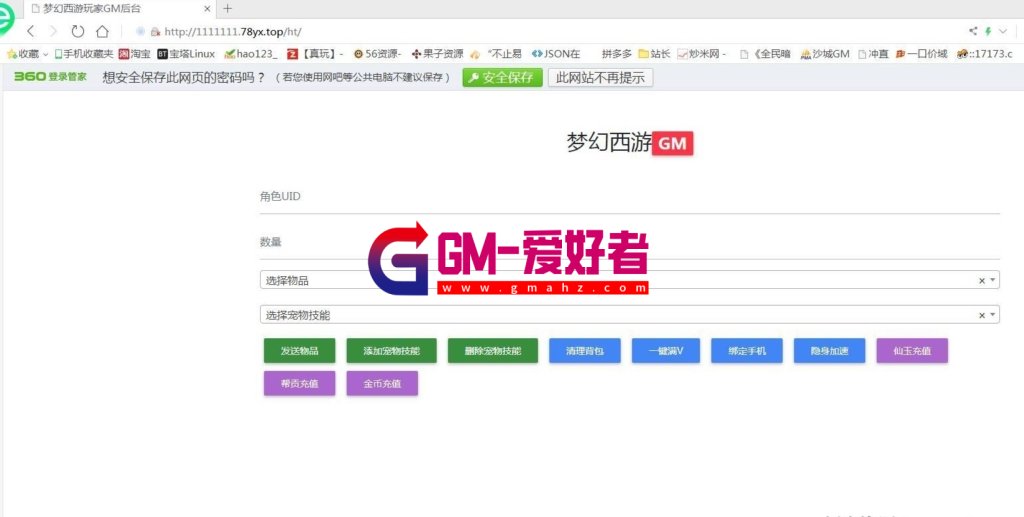
Task: Reload the page with the refresh icon
Action: tap(78, 31)
